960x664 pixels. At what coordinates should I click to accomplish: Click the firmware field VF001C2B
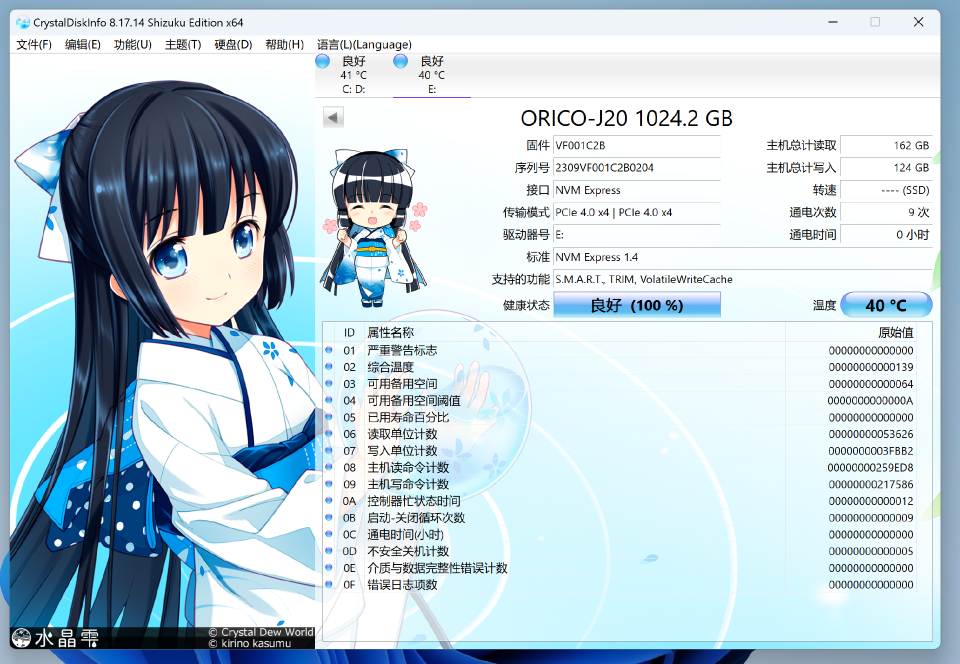(x=637, y=145)
